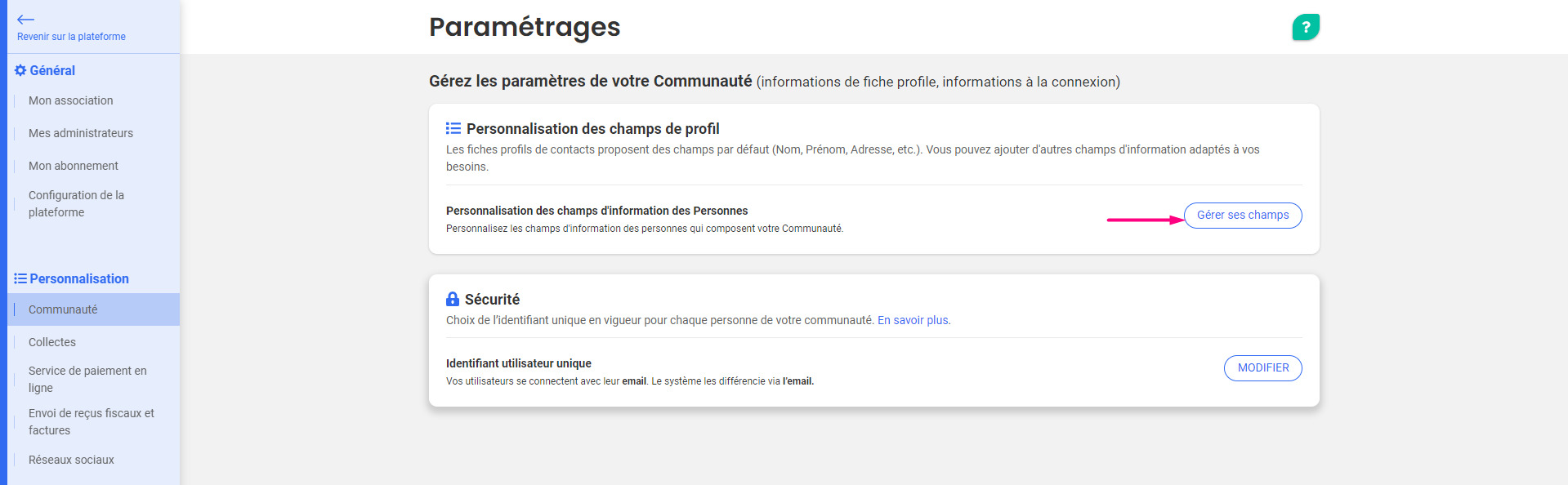Image resolution: width=1568 pixels, height=485 pixels.
Task: Click the list icon beside Personnalisation des champs
Action: tap(453, 128)
